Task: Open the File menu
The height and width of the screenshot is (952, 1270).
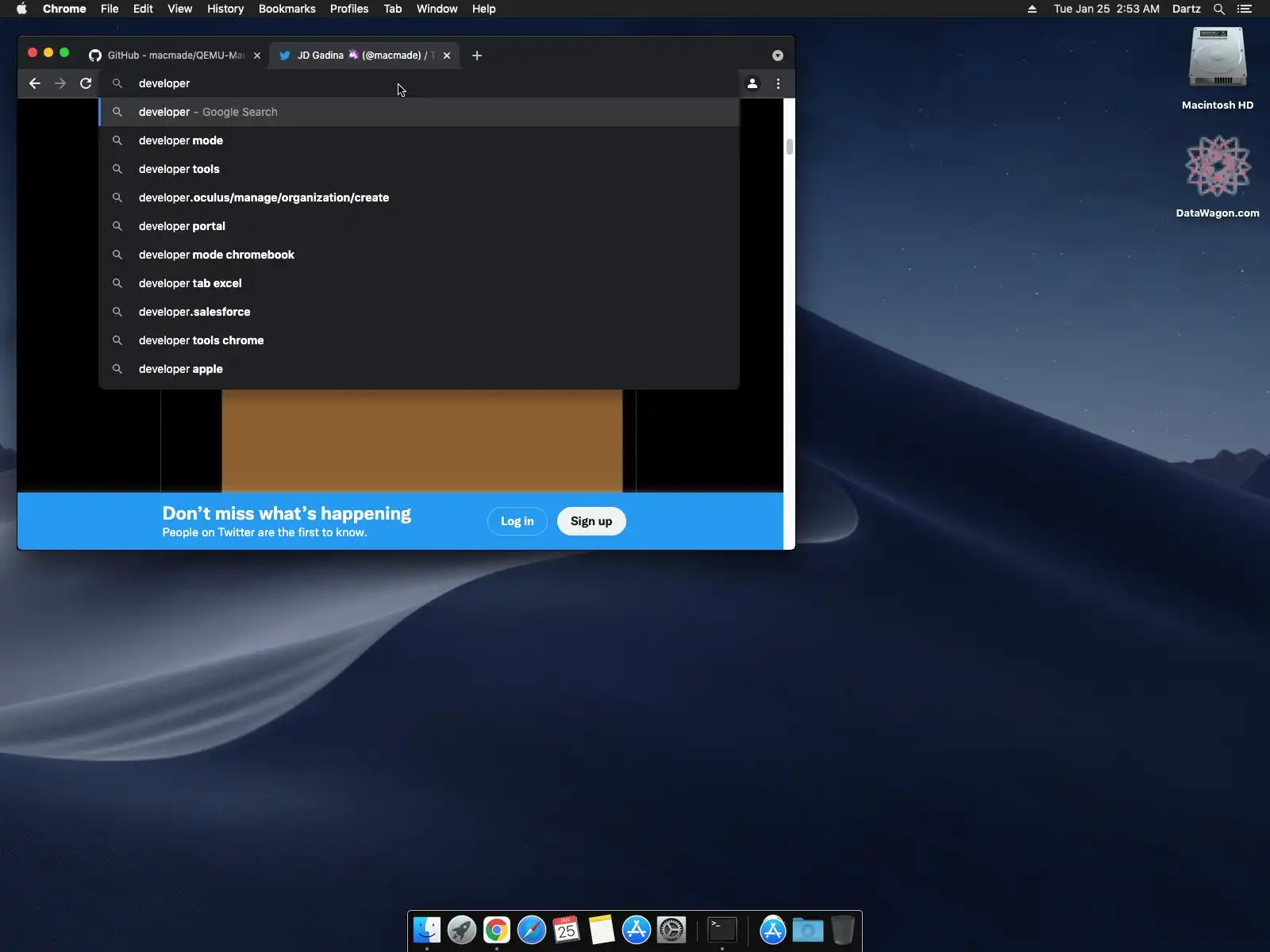Action: (x=110, y=9)
